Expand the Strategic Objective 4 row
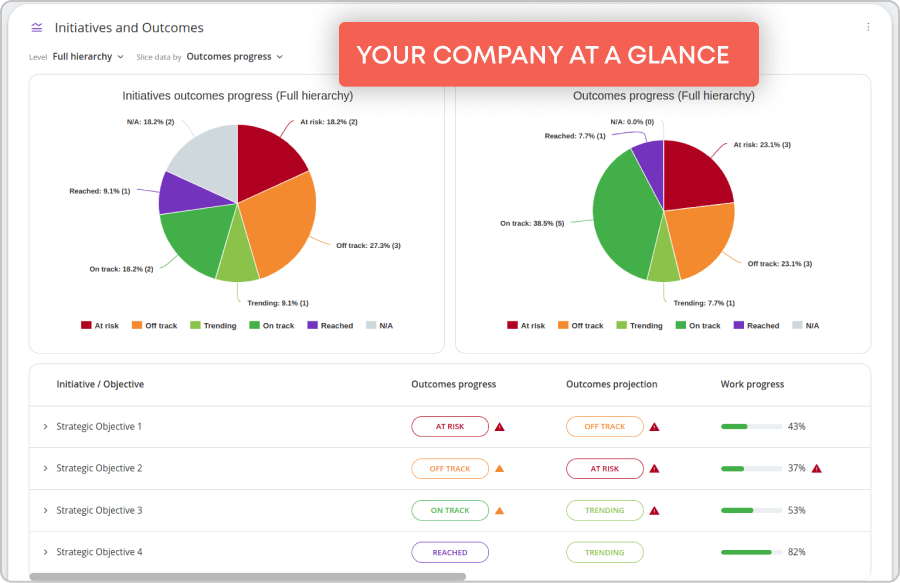The image size is (900, 583). (44, 551)
